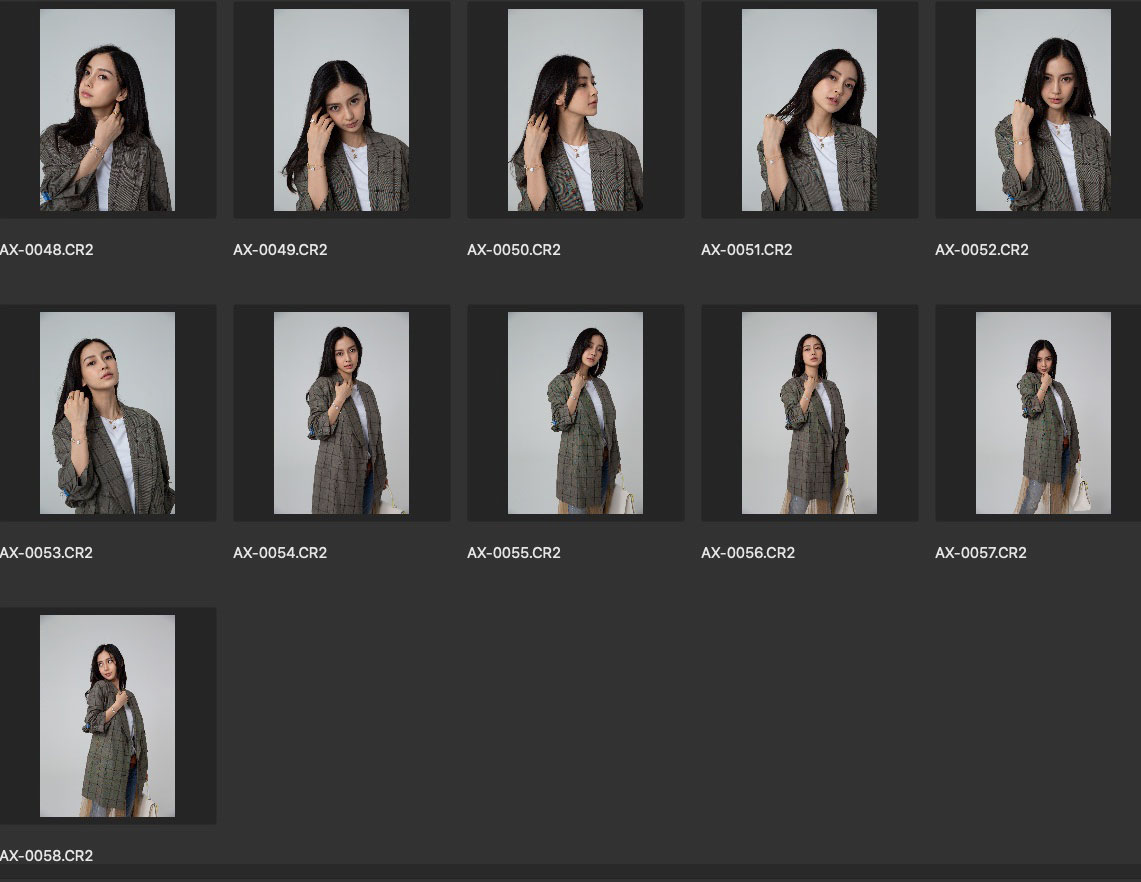The width and height of the screenshot is (1141, 882).
Task: Select the AX-0048.CR2 photo thumbnail
Action: 107,110
